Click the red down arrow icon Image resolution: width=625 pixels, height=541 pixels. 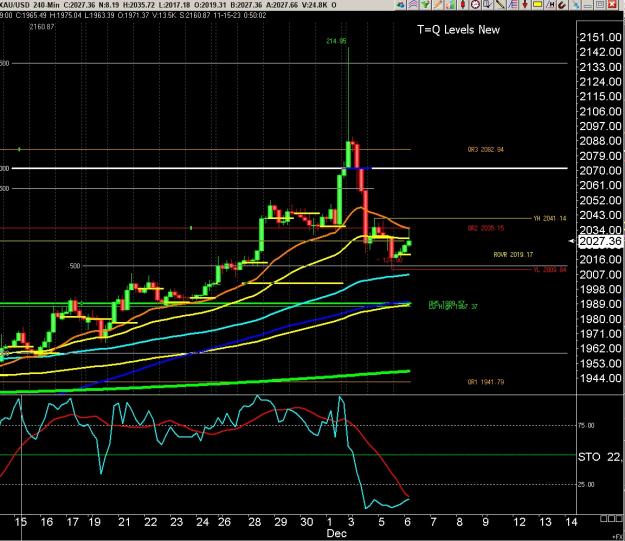pos(525,5)
